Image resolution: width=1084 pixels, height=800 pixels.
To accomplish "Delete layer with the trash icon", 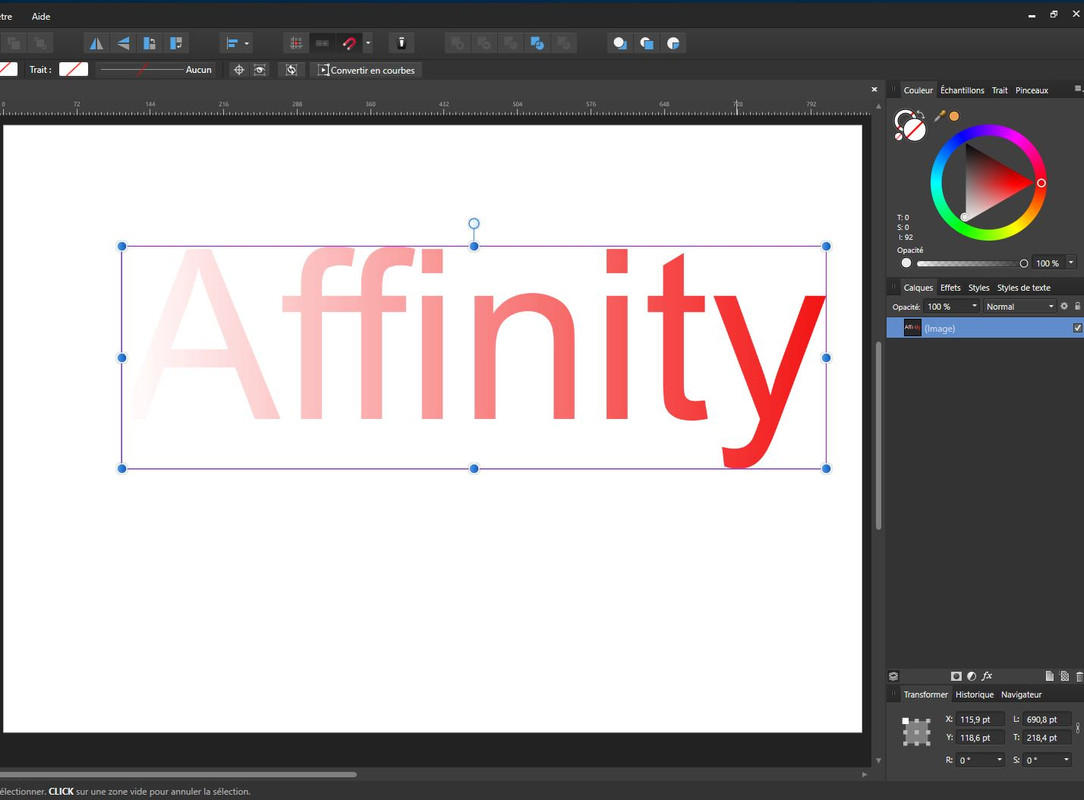I will click(x=1079, y=676).
